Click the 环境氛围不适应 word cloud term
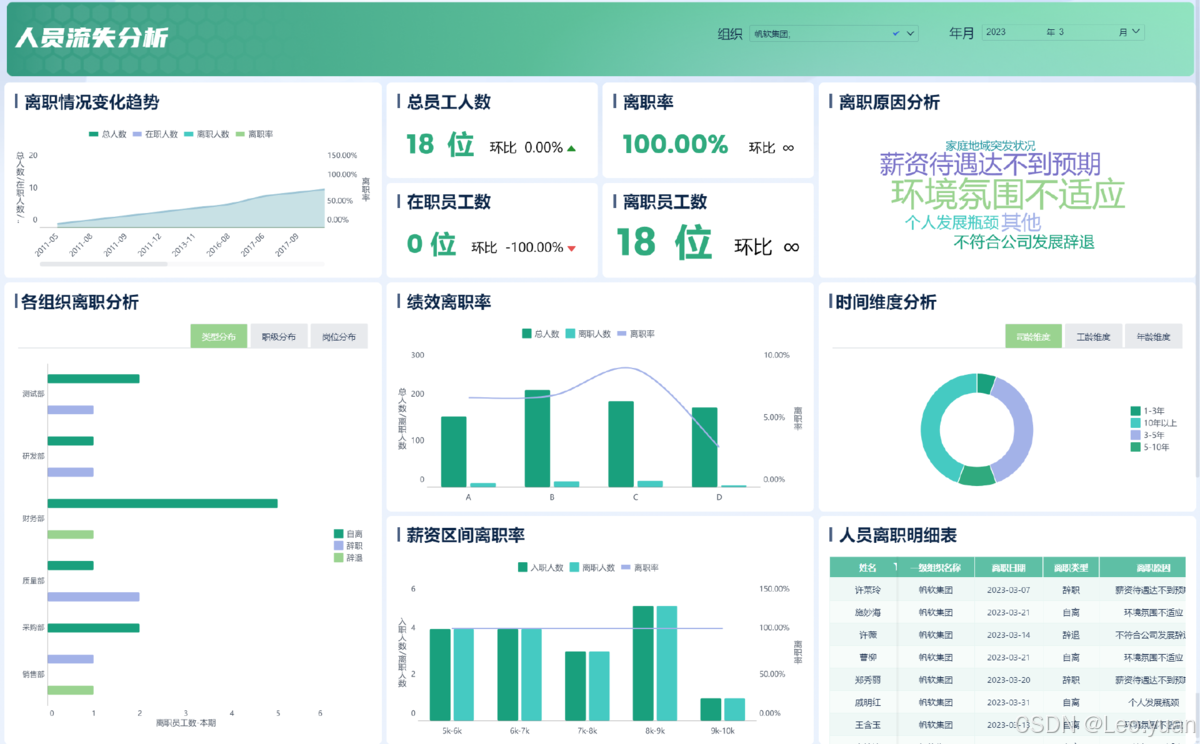Image resolution: width=1200 pixels, height=744 pixels. coord(1008,194)
